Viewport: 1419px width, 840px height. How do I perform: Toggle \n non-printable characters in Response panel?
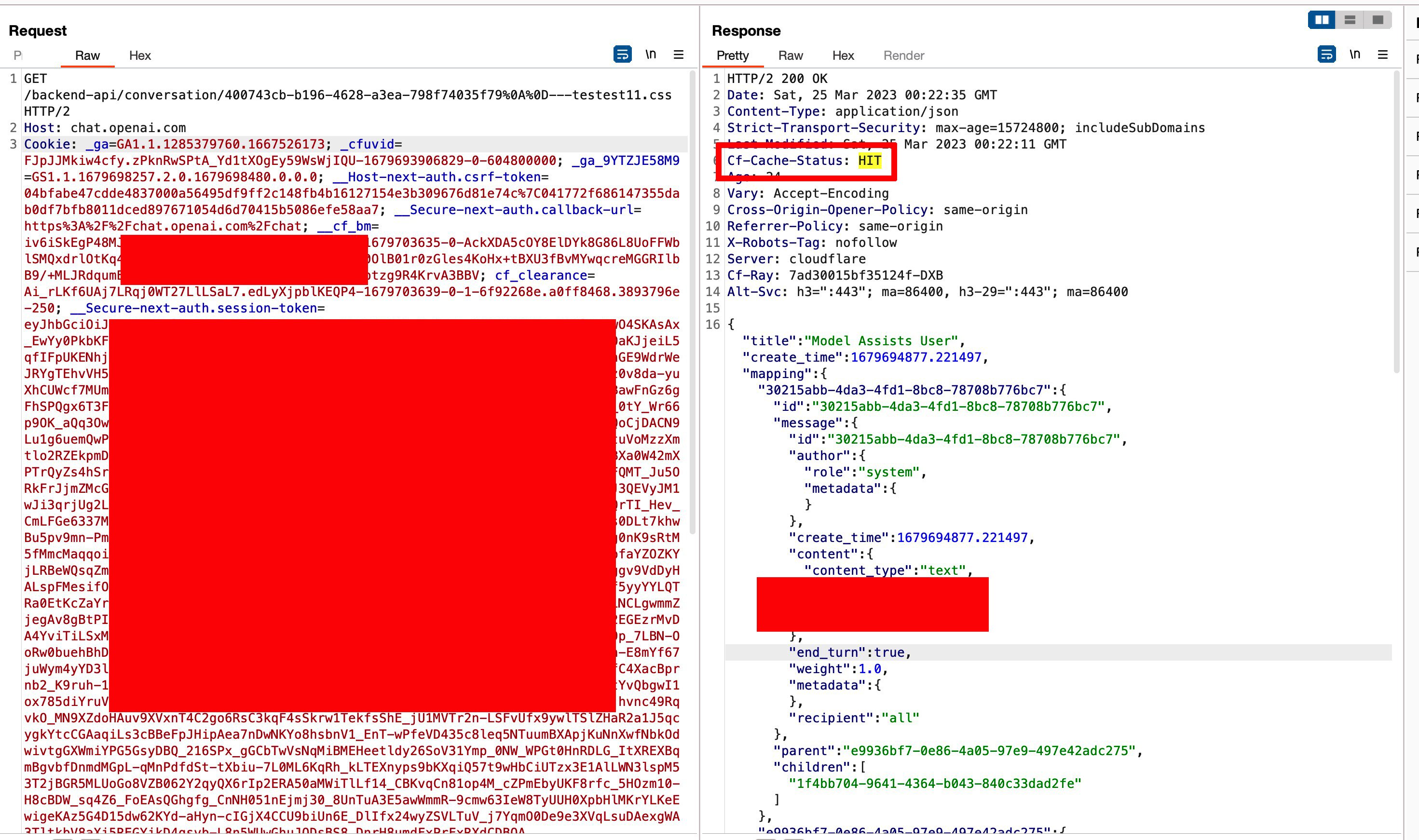1355,54
